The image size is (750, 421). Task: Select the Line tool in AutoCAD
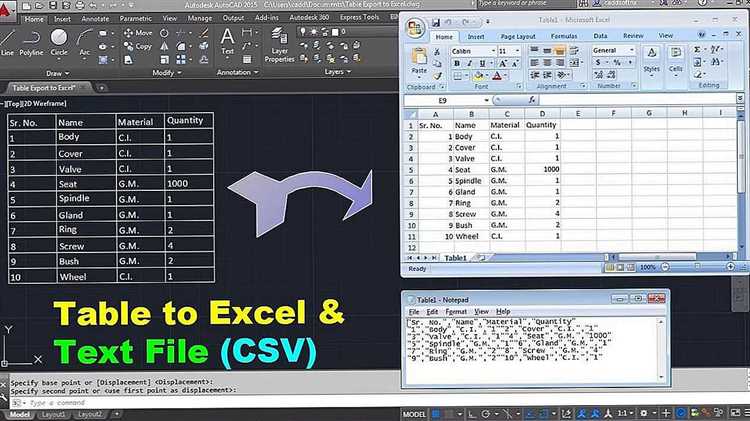pos(7,42)
